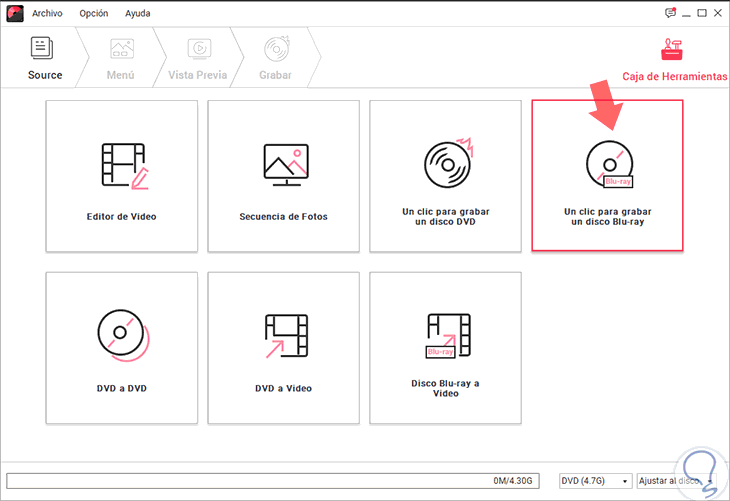The height and width of the screenshot is (501, 730).
Task: Click 'Un clic para grabar un disco DVD' text
Action: point(446,217)
